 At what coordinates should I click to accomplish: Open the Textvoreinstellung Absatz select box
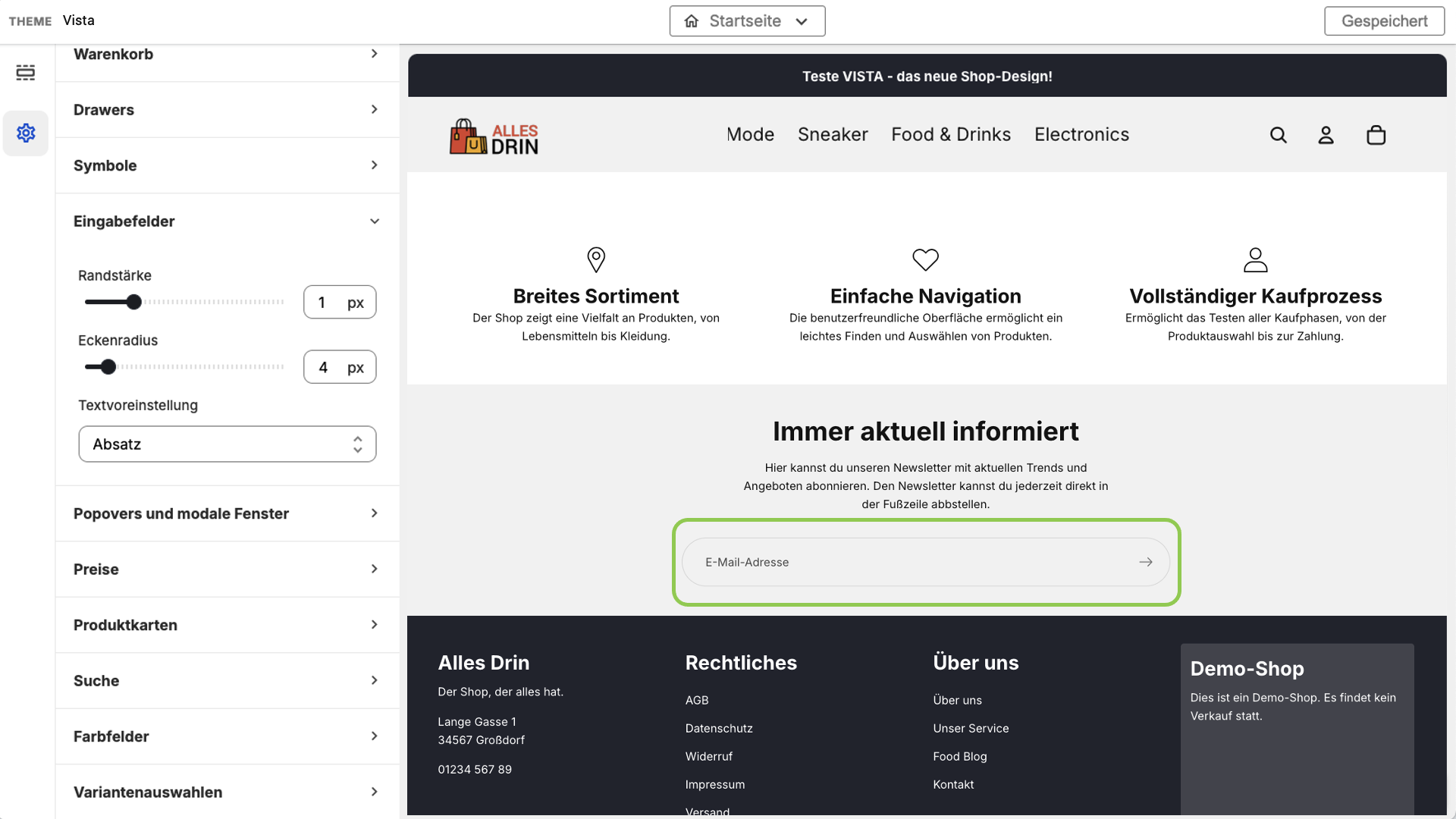click(x=227, y=444)
